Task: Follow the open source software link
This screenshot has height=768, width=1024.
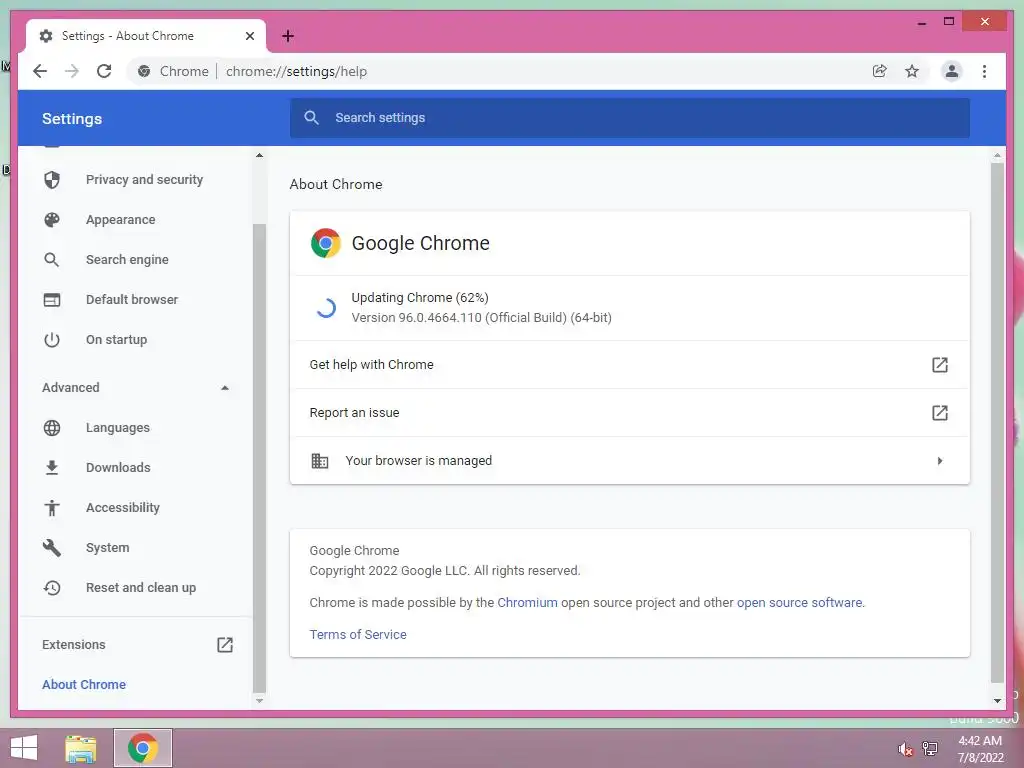Action: click(x=799, y=603)
